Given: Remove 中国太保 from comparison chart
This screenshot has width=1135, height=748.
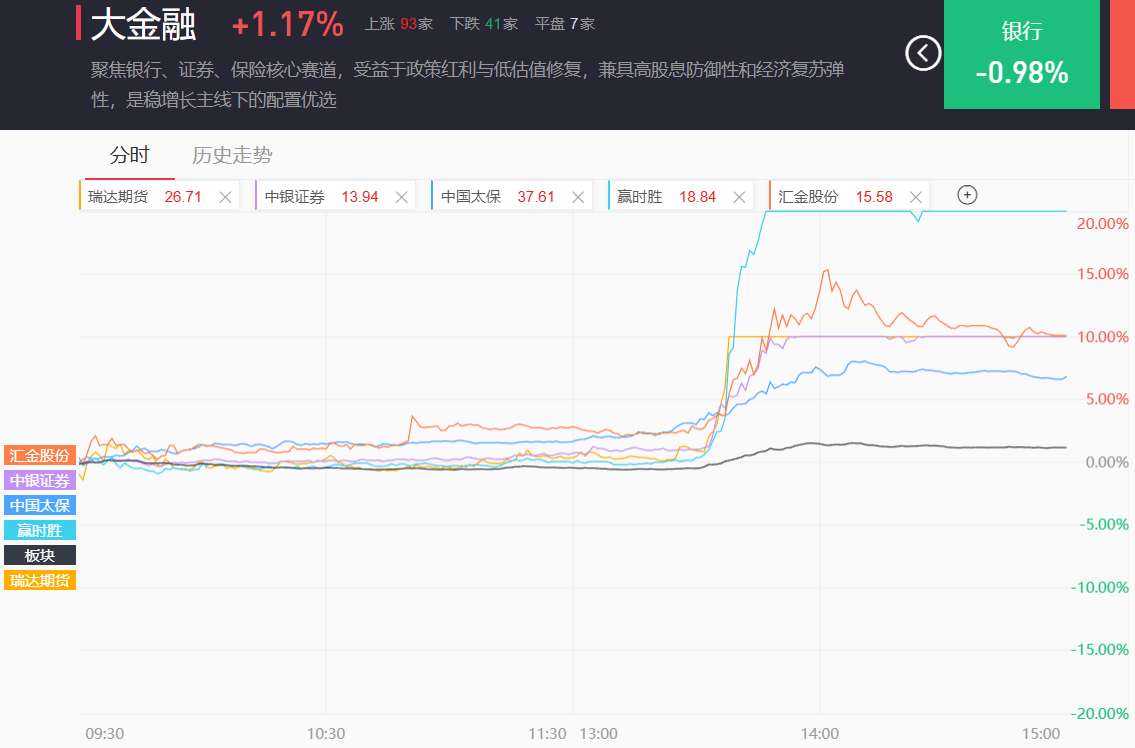Looking at the screenshot, I should click(x=577, y=197).
